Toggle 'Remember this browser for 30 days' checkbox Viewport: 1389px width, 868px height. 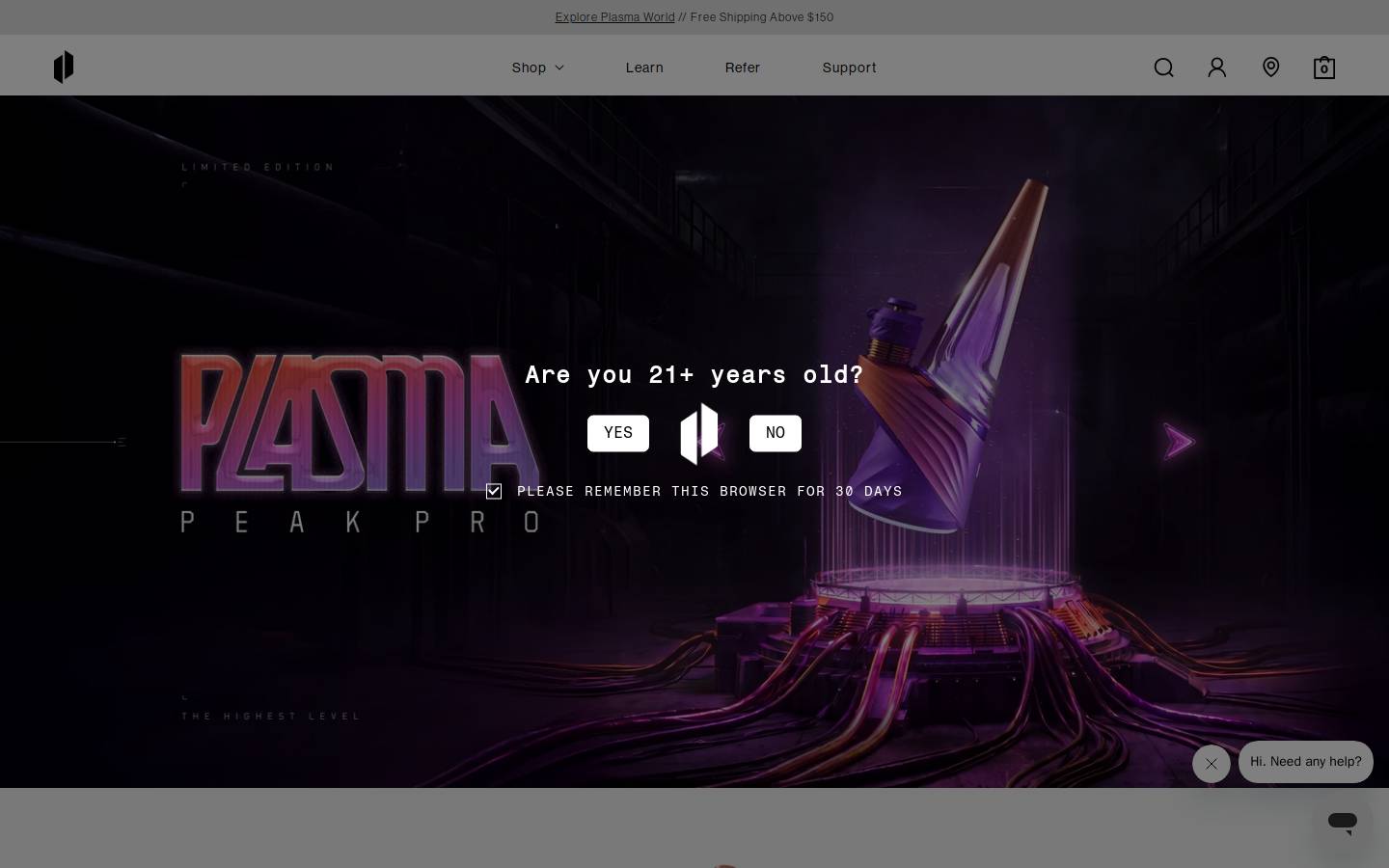pos(494,492)
